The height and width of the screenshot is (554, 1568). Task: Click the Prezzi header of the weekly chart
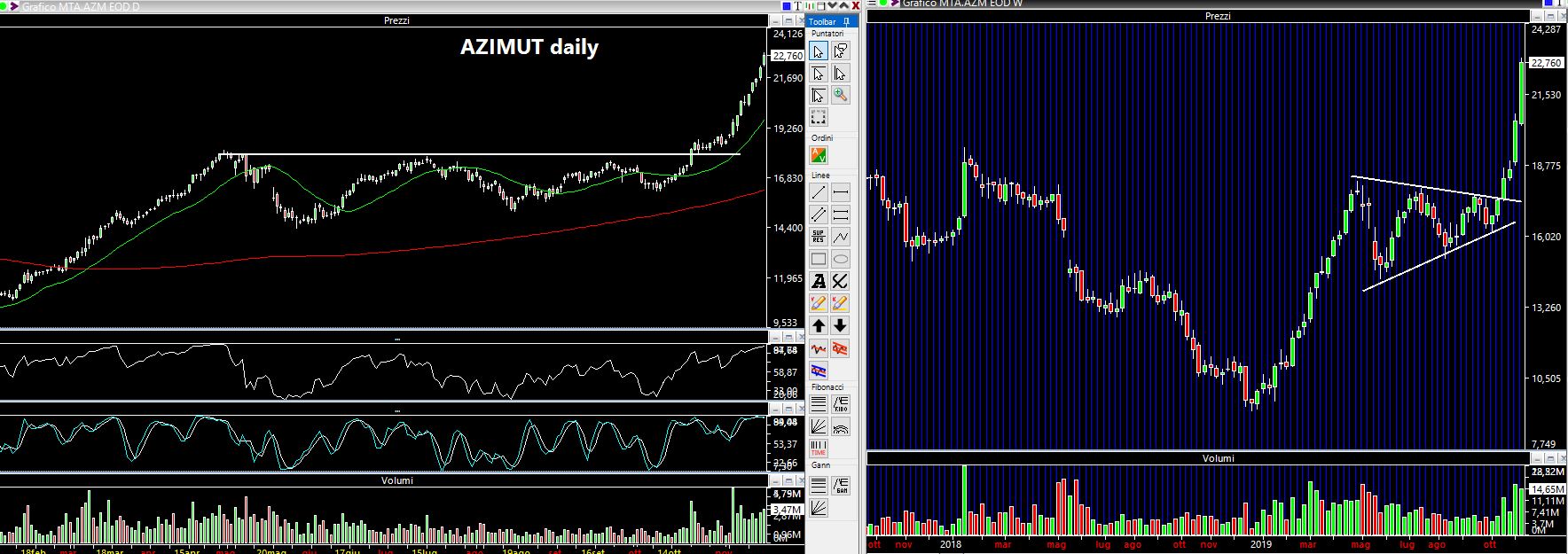(1218, 16)
